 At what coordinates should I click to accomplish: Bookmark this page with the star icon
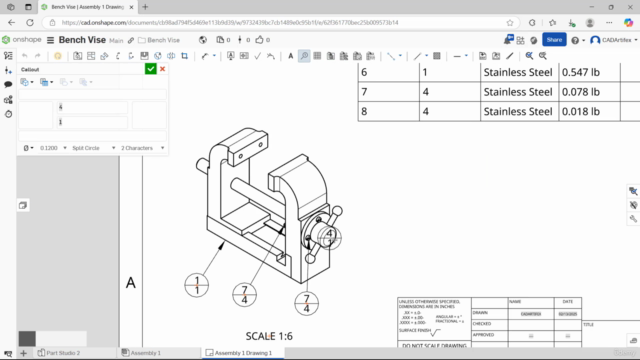510,23
